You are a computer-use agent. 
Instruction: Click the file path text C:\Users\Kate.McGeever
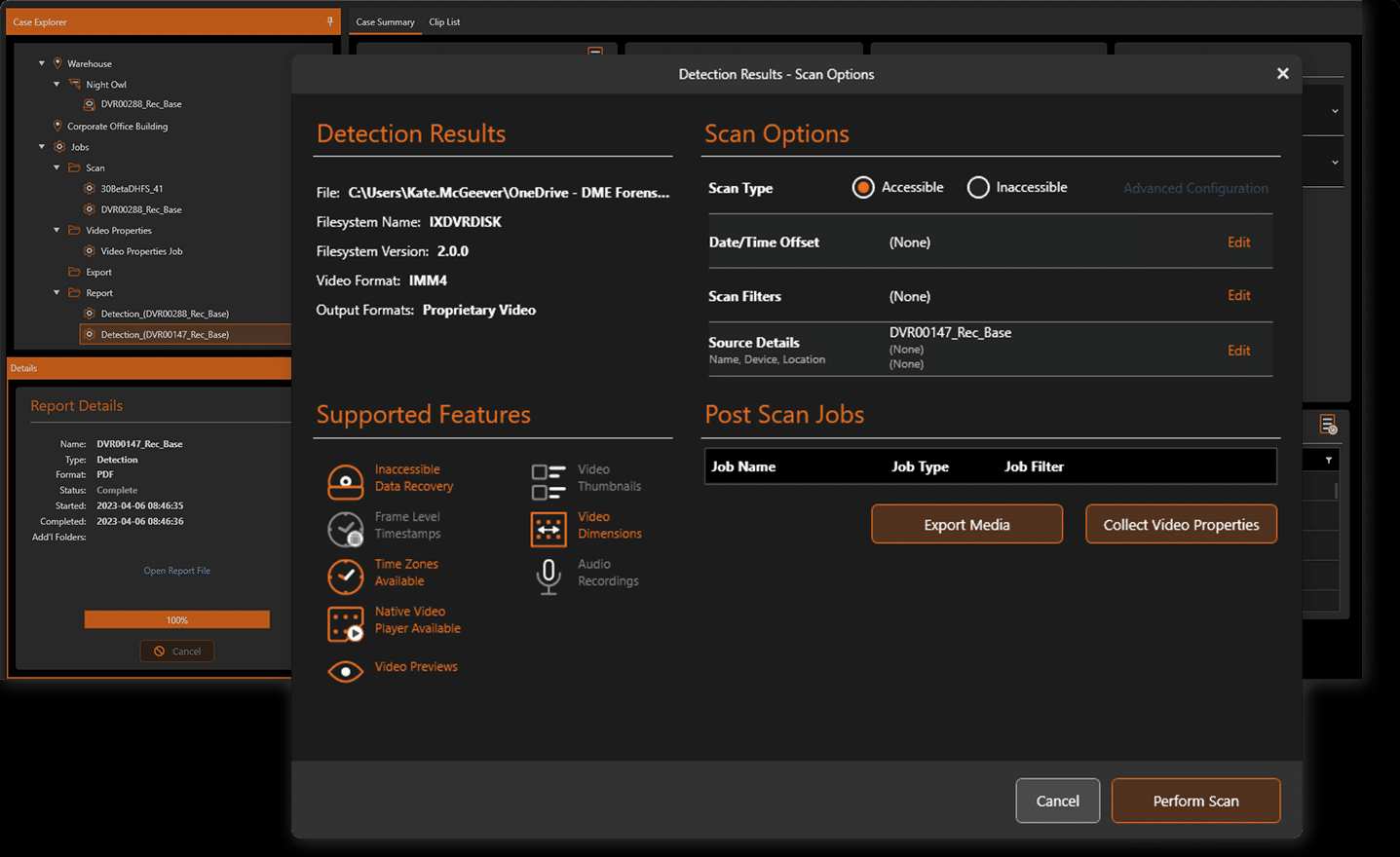coord(509,193)
